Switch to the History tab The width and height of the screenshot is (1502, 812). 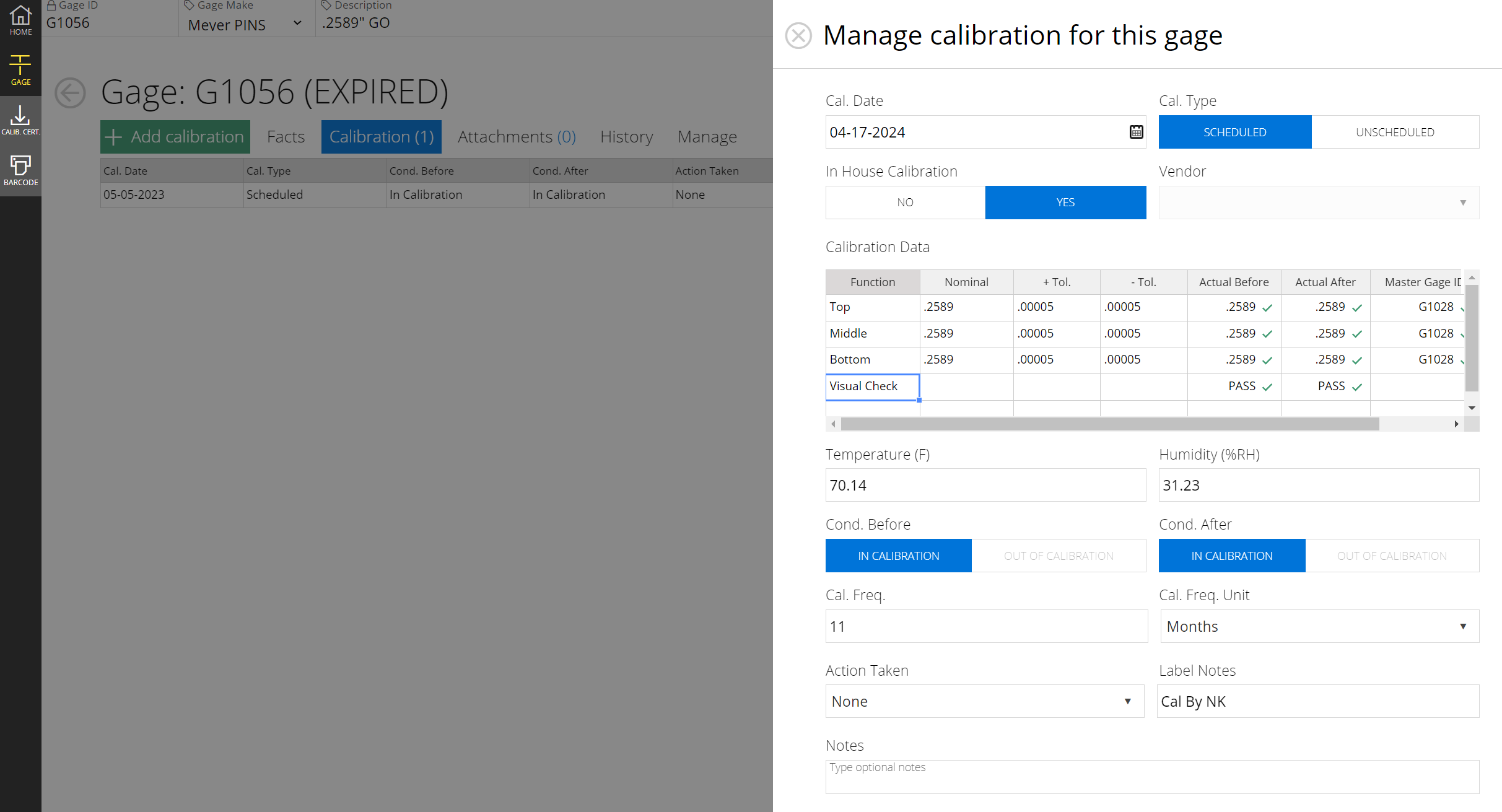[x=626, y=136]
